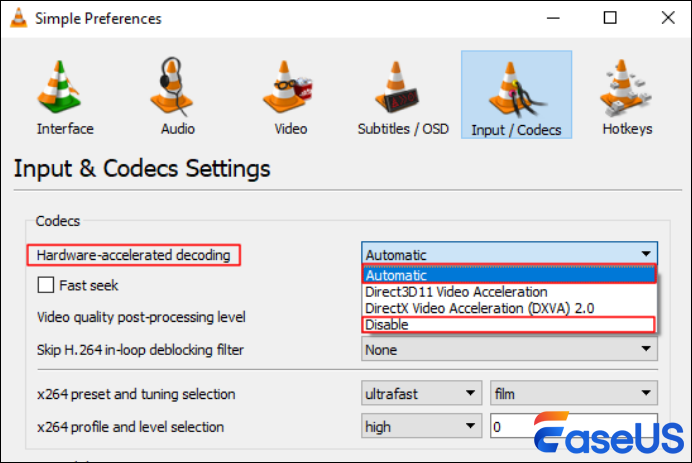Screen dimensions: 692x463
Task: Choose DirectX Video Acceleration (DXVA) 2.0
Action: (x=508, y=308)
